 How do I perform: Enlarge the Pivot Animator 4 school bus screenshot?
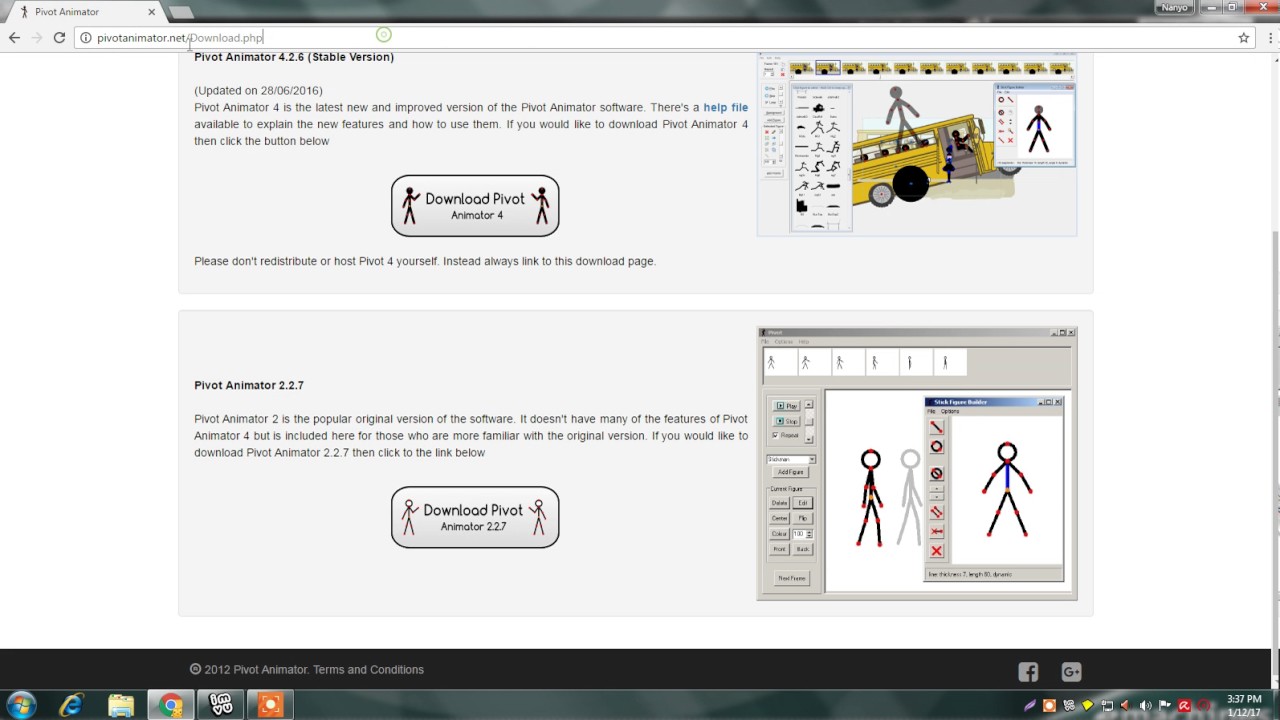click(917, 144)
